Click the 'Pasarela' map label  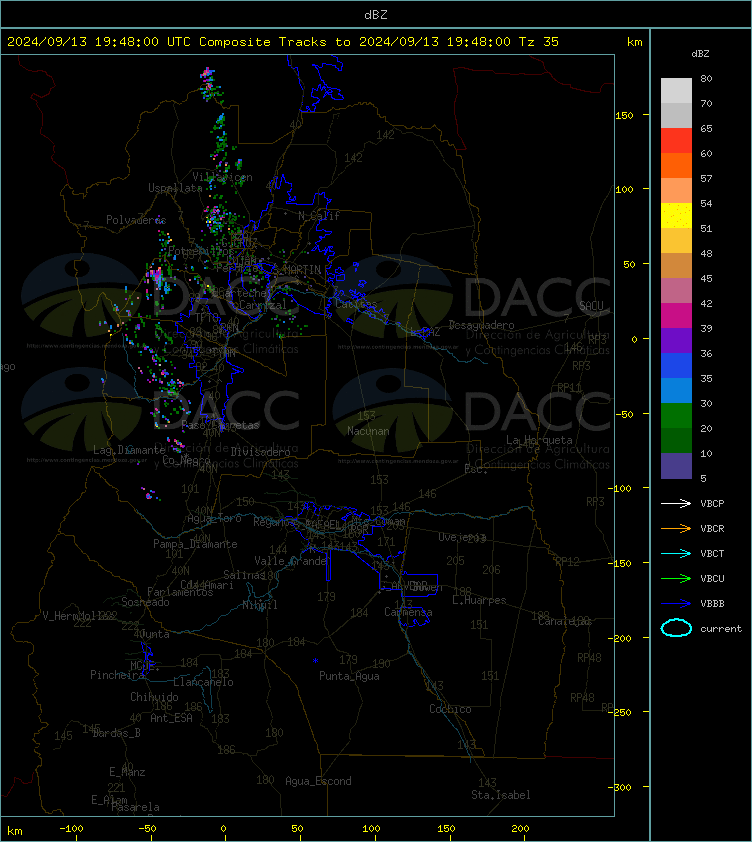[135, 807]
